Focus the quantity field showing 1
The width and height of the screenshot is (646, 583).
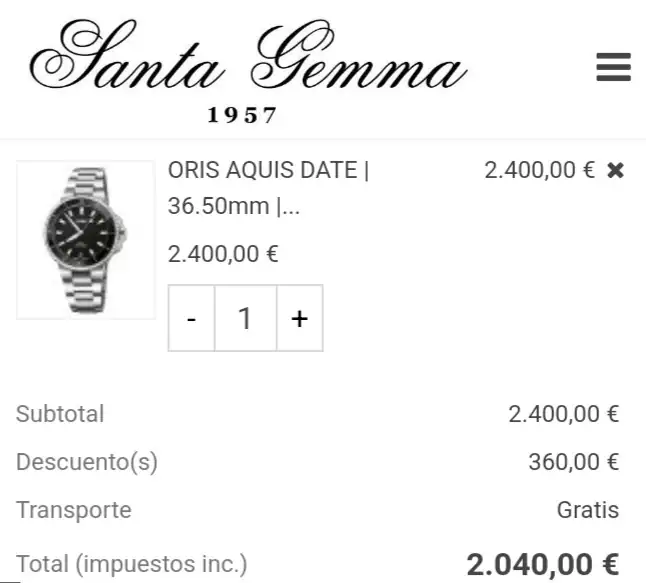click(245, 319)
